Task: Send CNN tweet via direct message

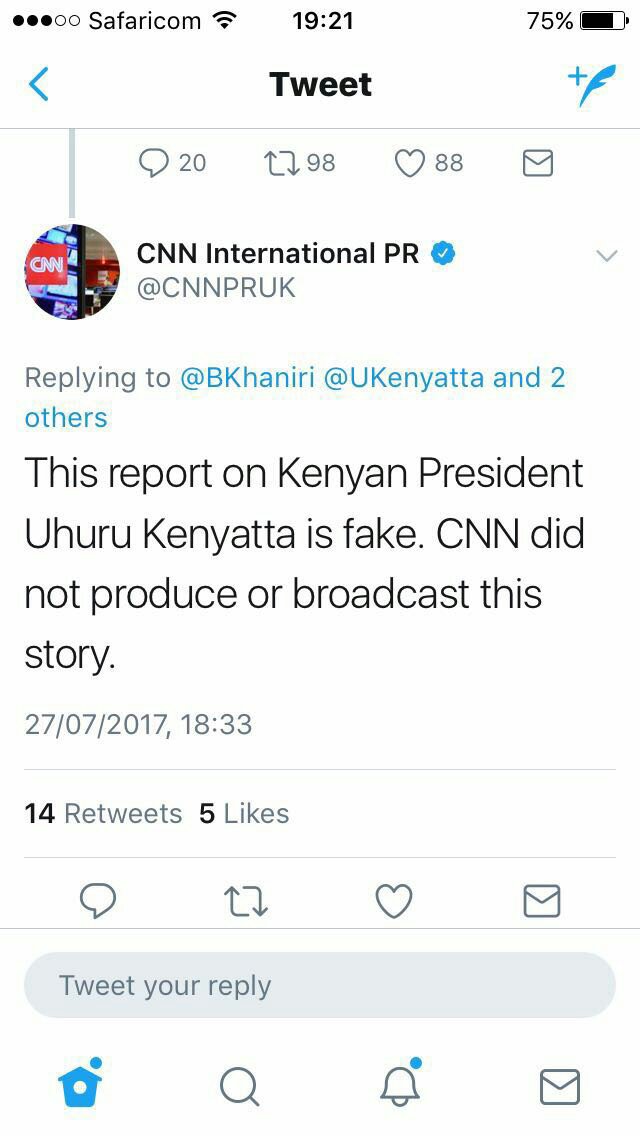Action: 542,901
